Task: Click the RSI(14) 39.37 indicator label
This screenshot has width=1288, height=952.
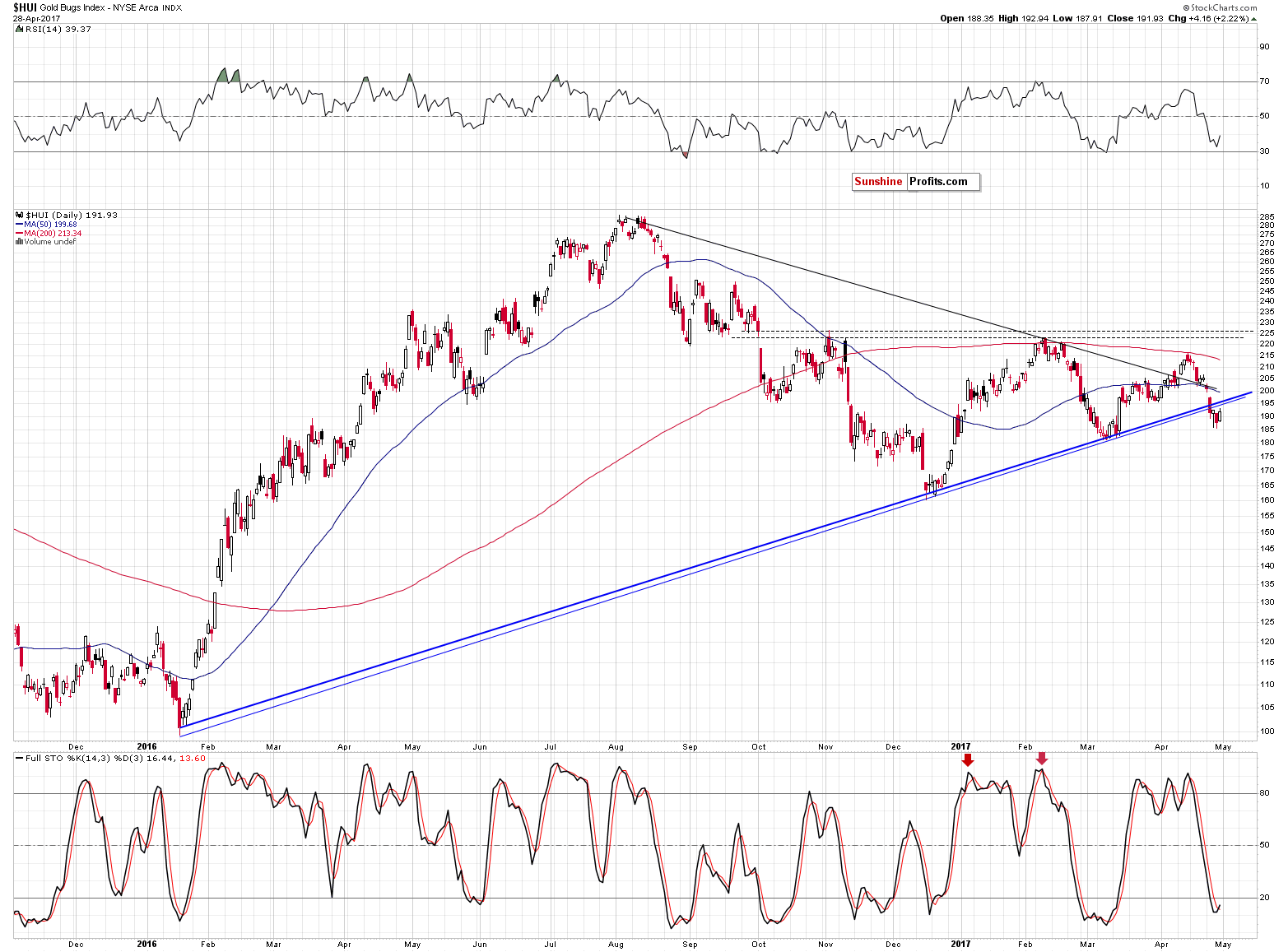Action: click(58, 29)
